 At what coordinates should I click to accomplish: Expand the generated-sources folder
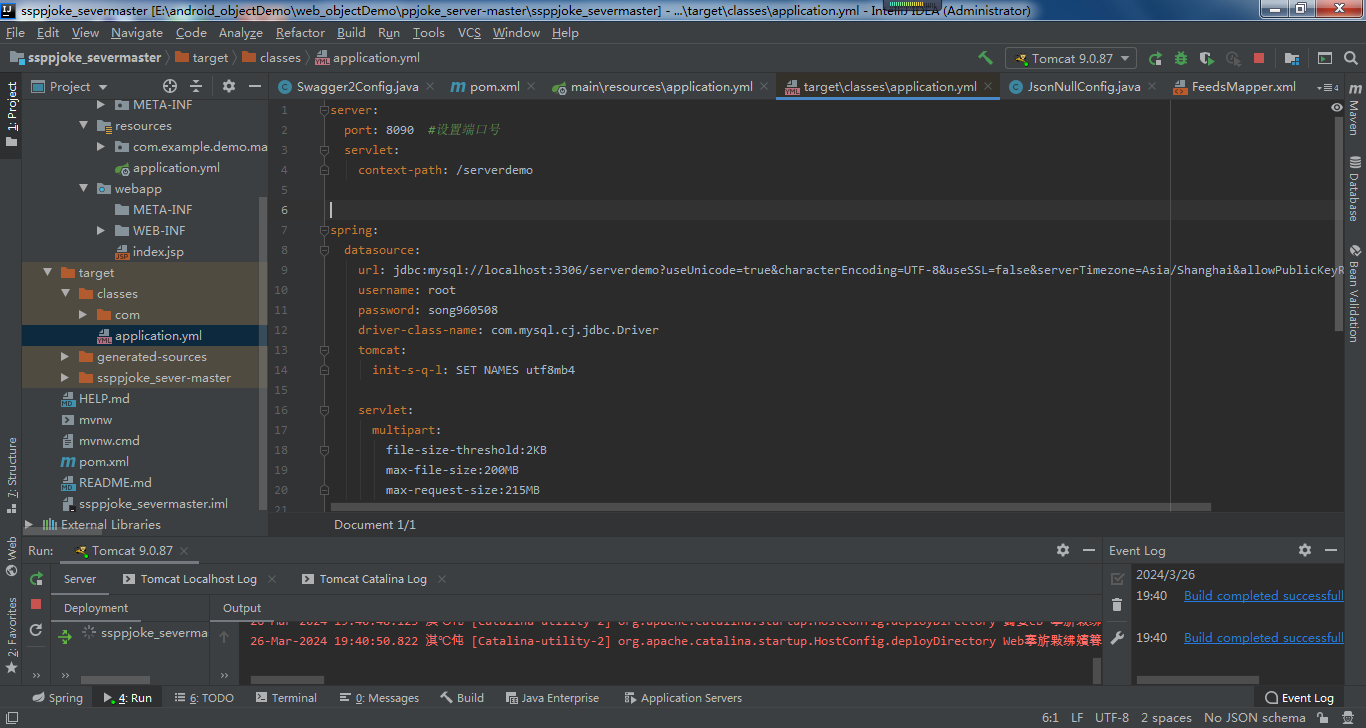tap(65, 356)
